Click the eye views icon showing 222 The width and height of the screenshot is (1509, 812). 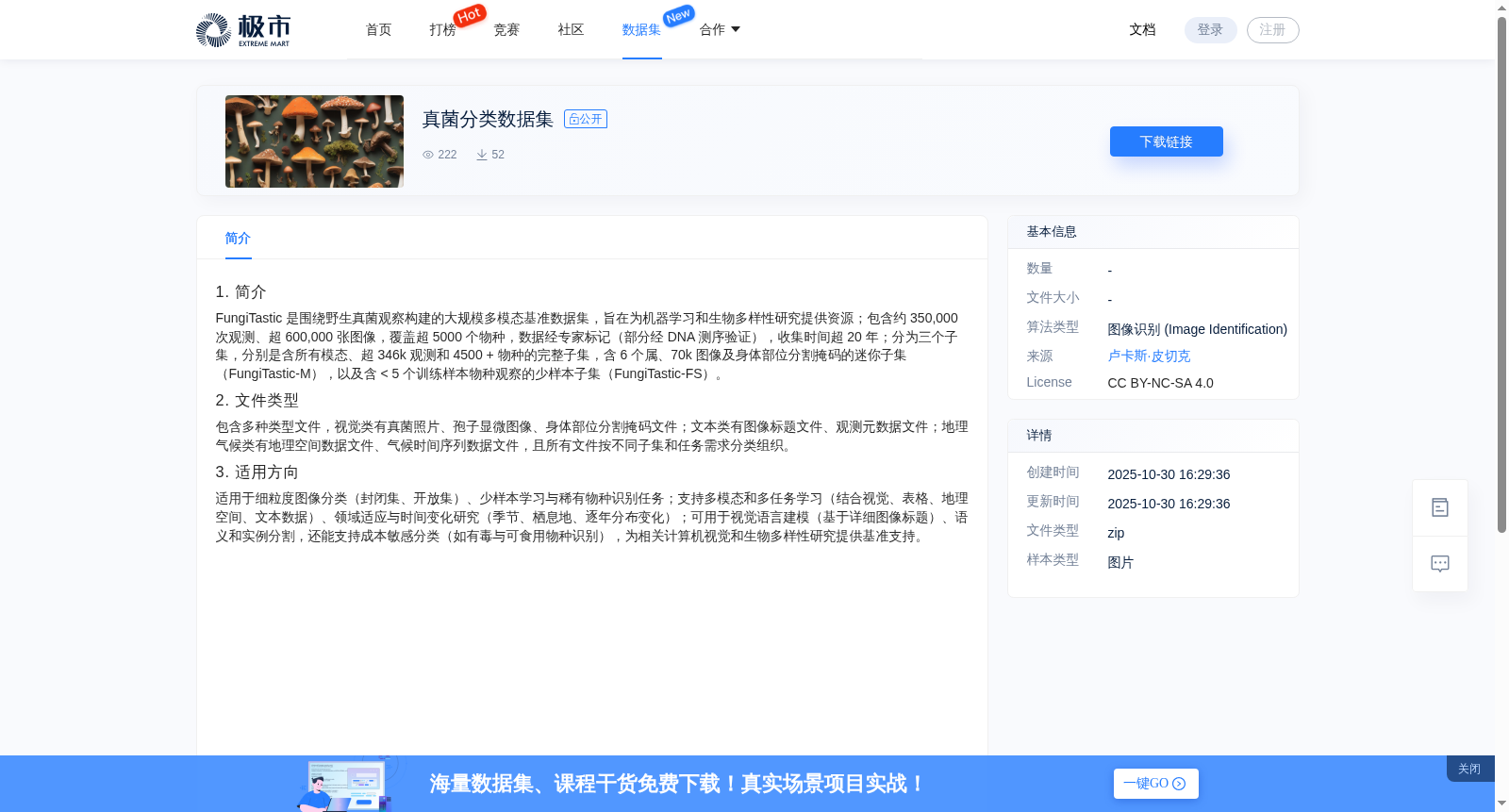[x=428, y=155]
